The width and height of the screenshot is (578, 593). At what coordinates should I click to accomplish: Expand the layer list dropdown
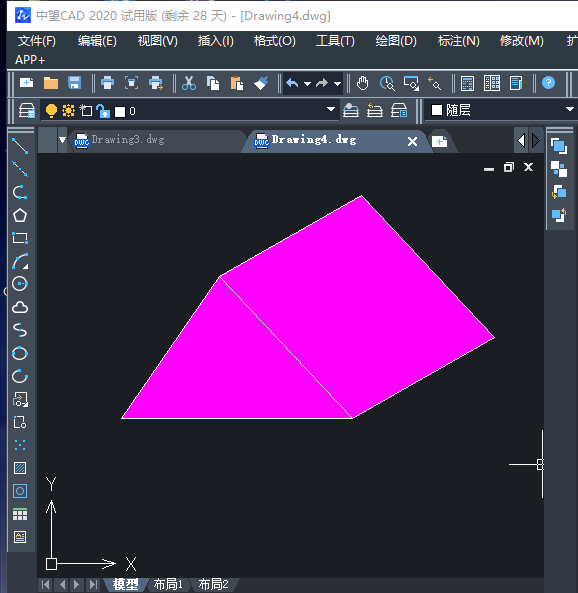pyautogui.click(x=331, y=109)
